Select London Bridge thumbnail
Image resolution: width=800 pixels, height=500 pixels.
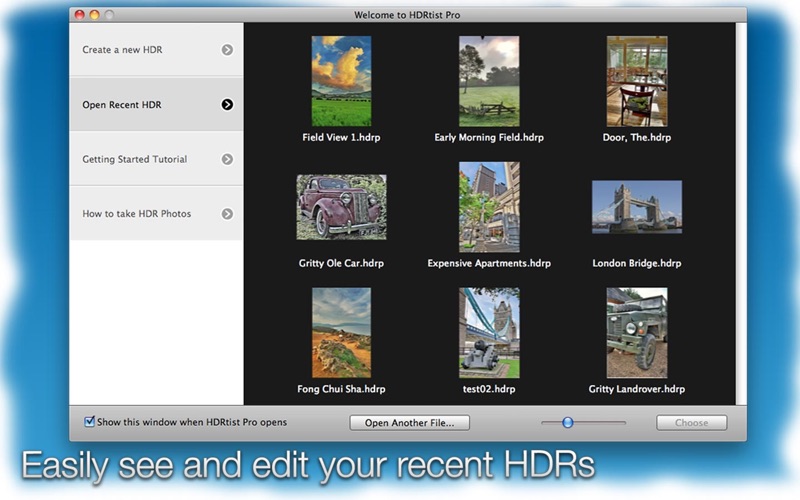(x=637, y=207)
